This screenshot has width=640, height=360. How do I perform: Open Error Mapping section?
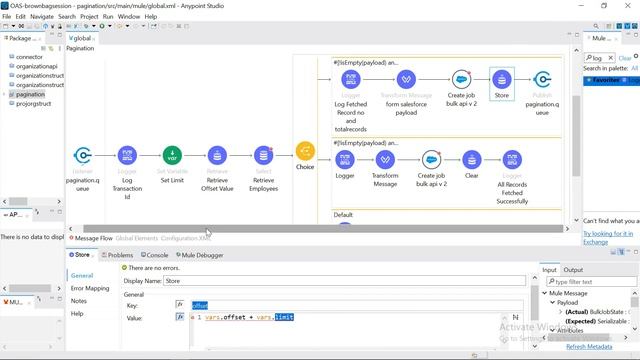coord(90,288)
